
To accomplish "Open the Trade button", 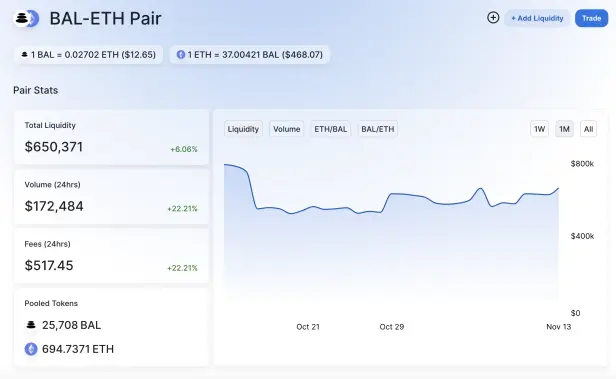I will 591,18.
